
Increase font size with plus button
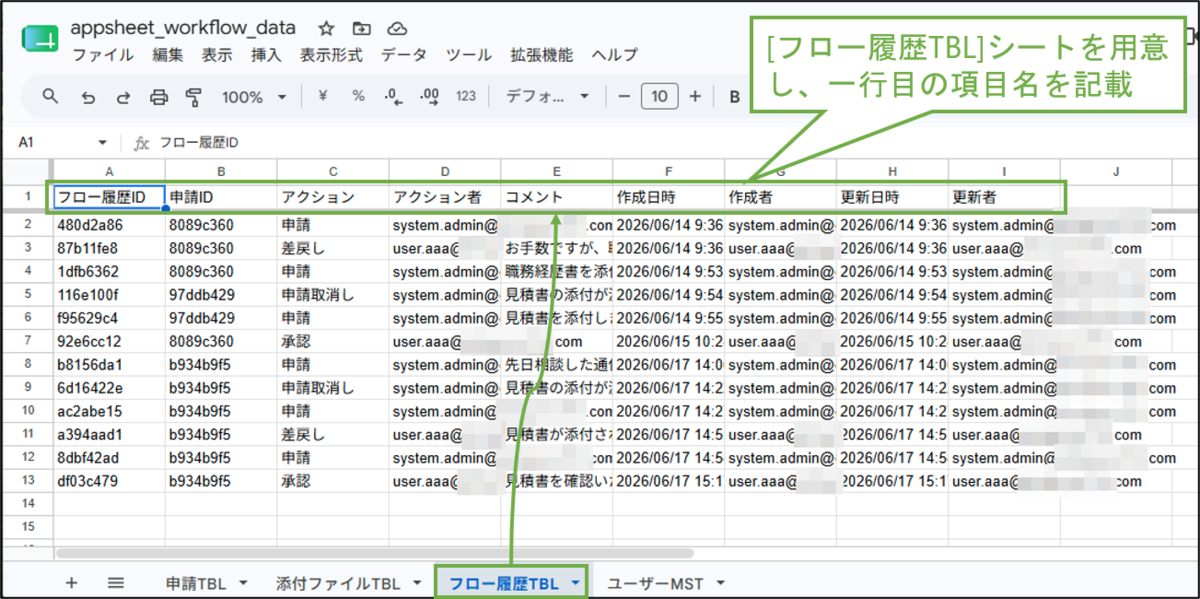pos(695,97)
